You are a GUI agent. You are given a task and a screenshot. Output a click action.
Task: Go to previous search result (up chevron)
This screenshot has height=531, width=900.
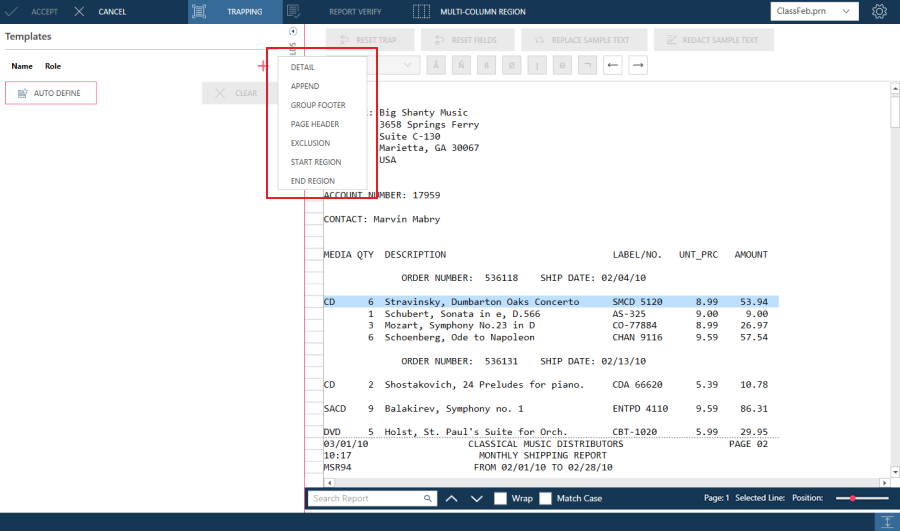451,498
